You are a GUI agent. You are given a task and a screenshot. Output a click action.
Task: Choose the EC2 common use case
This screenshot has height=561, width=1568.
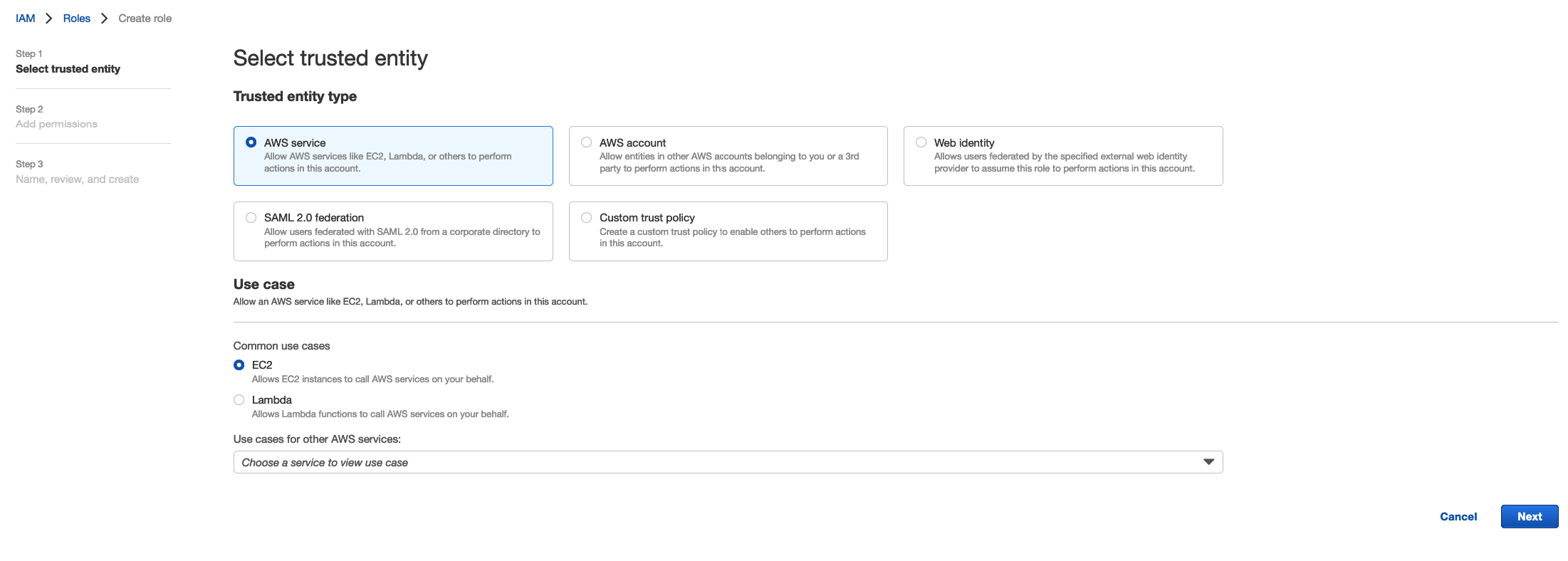(x=239, y=365)
